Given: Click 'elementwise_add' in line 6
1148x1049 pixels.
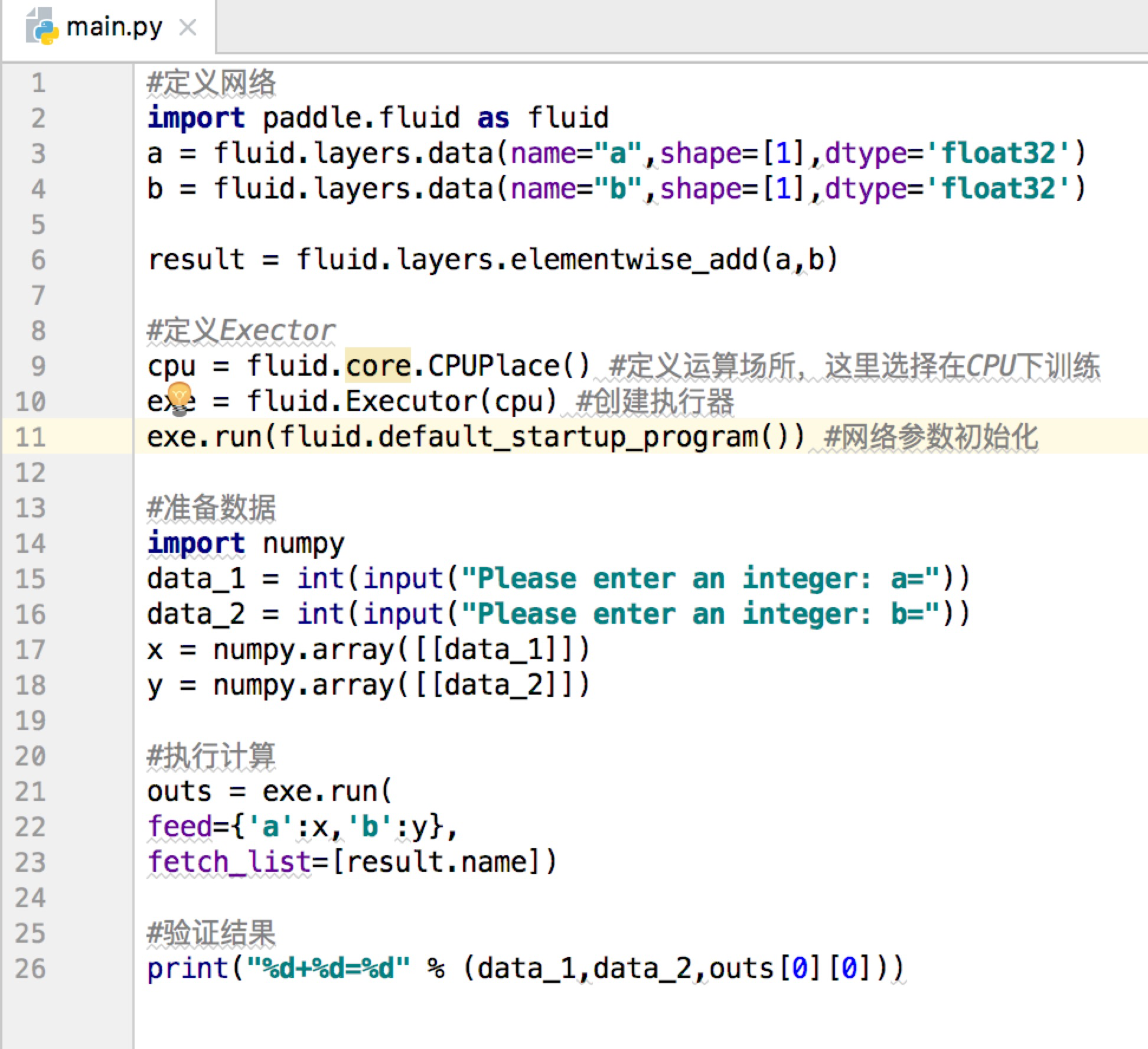Looking at the screenshot, I should (634, 260).
